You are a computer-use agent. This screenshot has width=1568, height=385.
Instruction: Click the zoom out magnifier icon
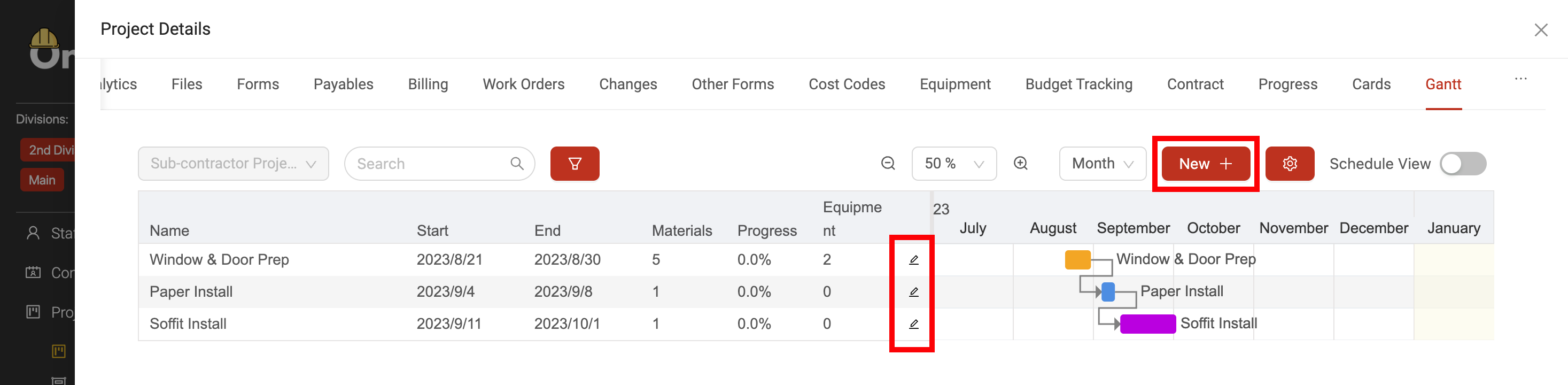click(888, 163)
